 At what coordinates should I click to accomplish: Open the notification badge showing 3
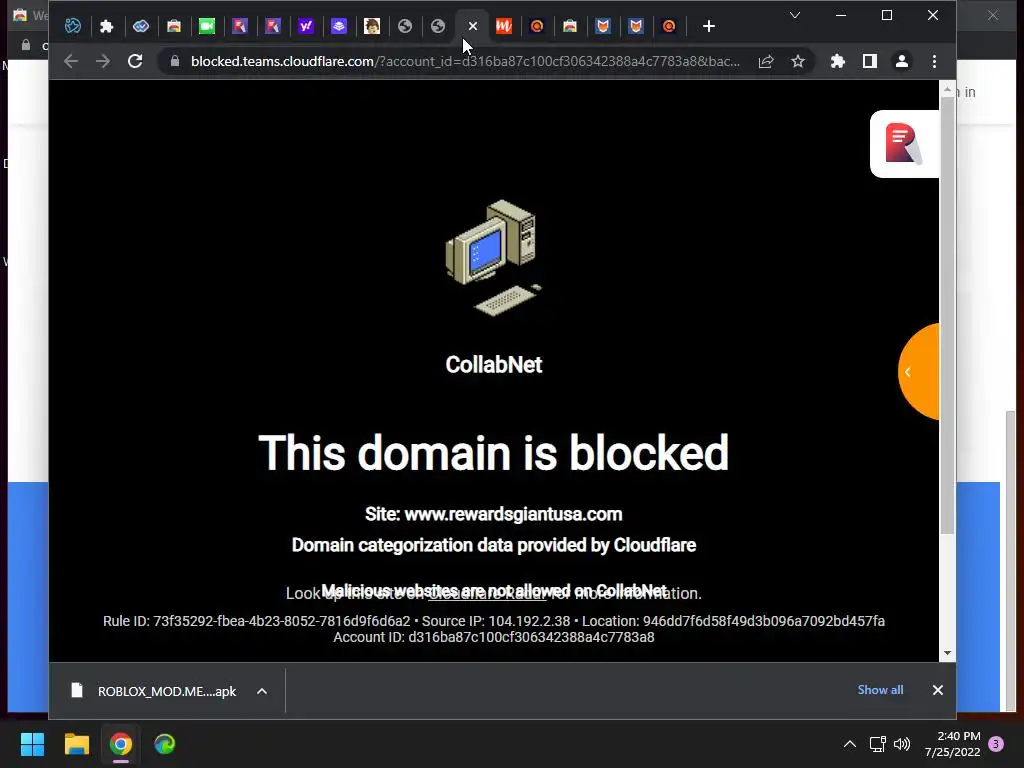click(x=996, y=744)
